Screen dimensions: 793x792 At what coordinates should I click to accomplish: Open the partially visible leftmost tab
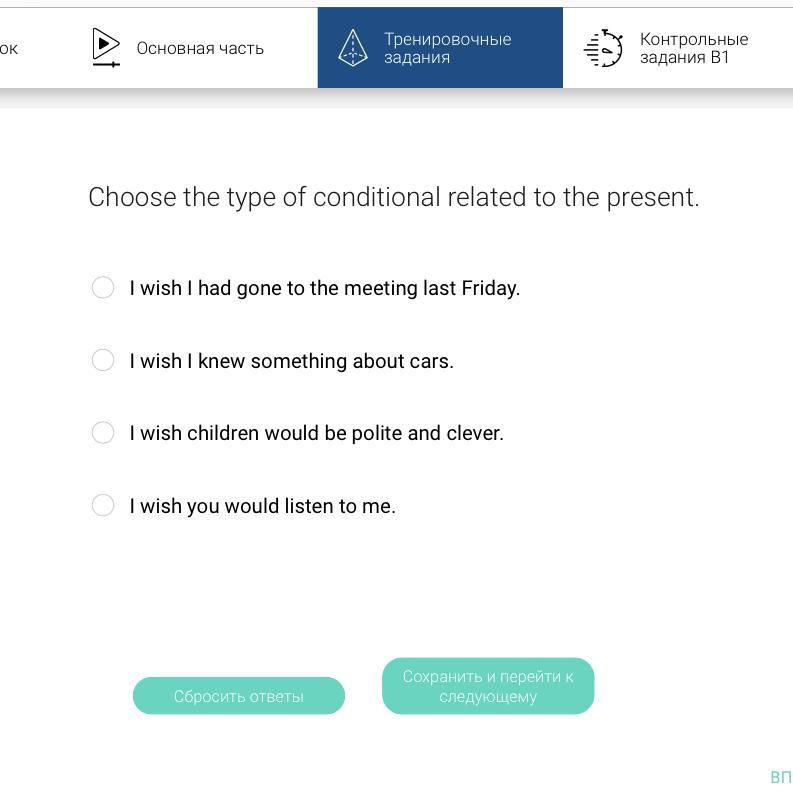(9, 48)
